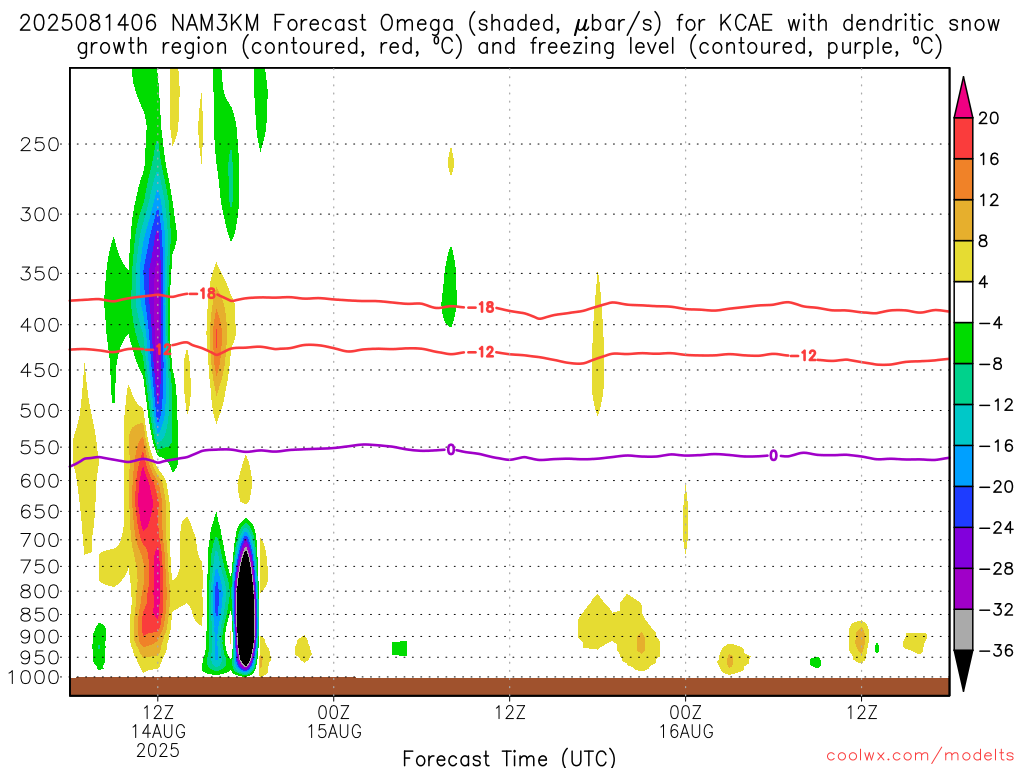Click the pink upper colorbar arrow tip

[963, 98]
